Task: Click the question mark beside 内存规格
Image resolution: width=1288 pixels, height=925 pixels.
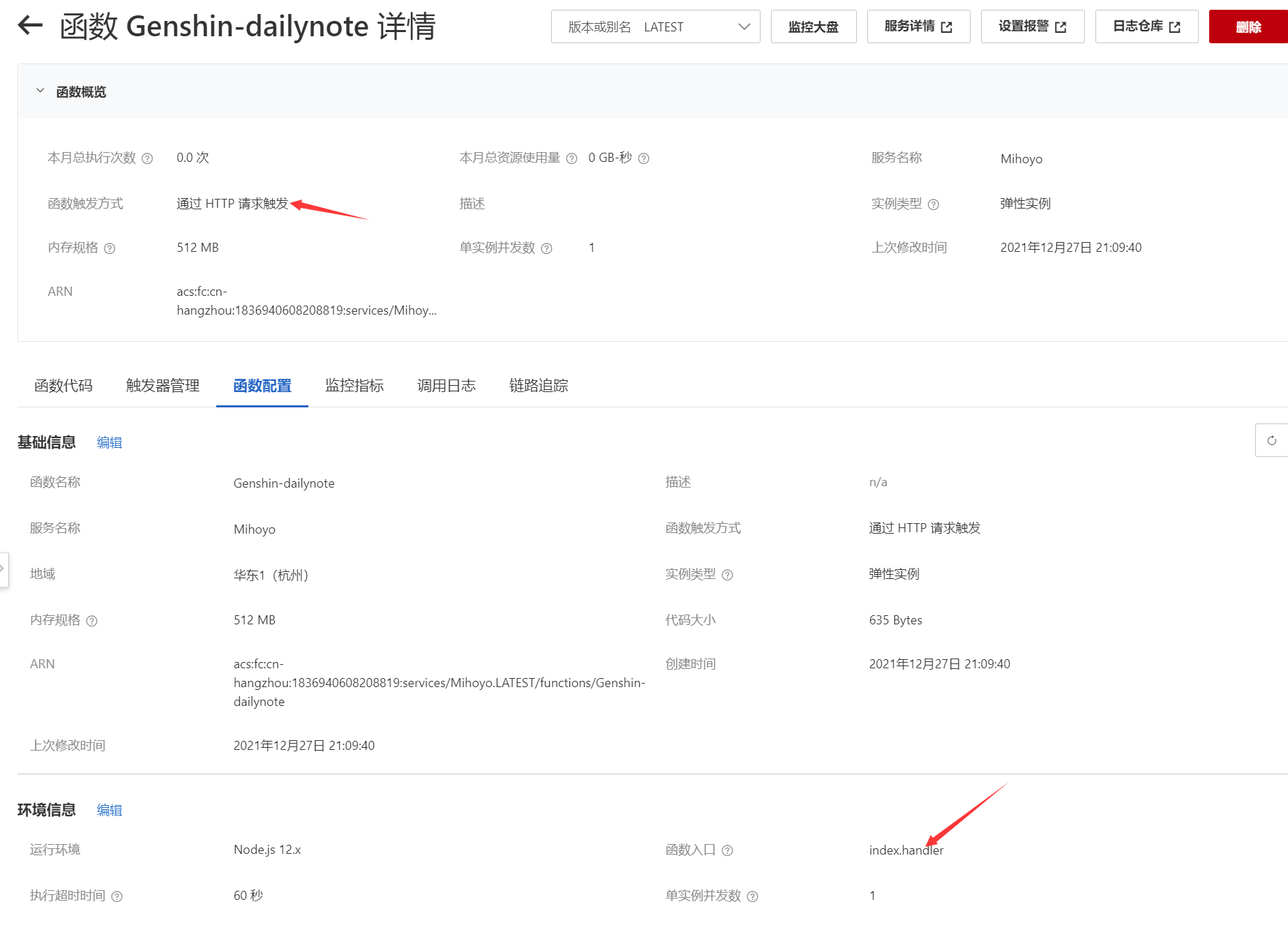Action: (110, 248)
